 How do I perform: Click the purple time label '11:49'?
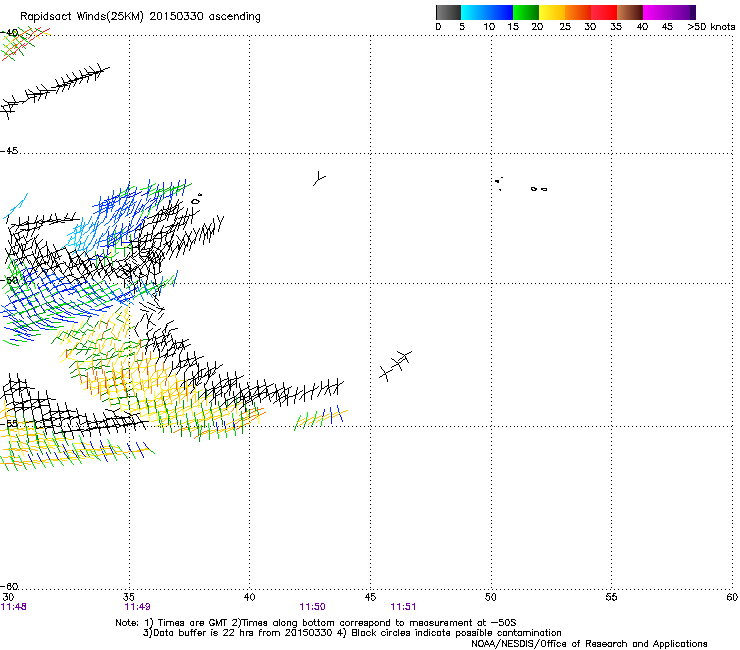point(137,607)
